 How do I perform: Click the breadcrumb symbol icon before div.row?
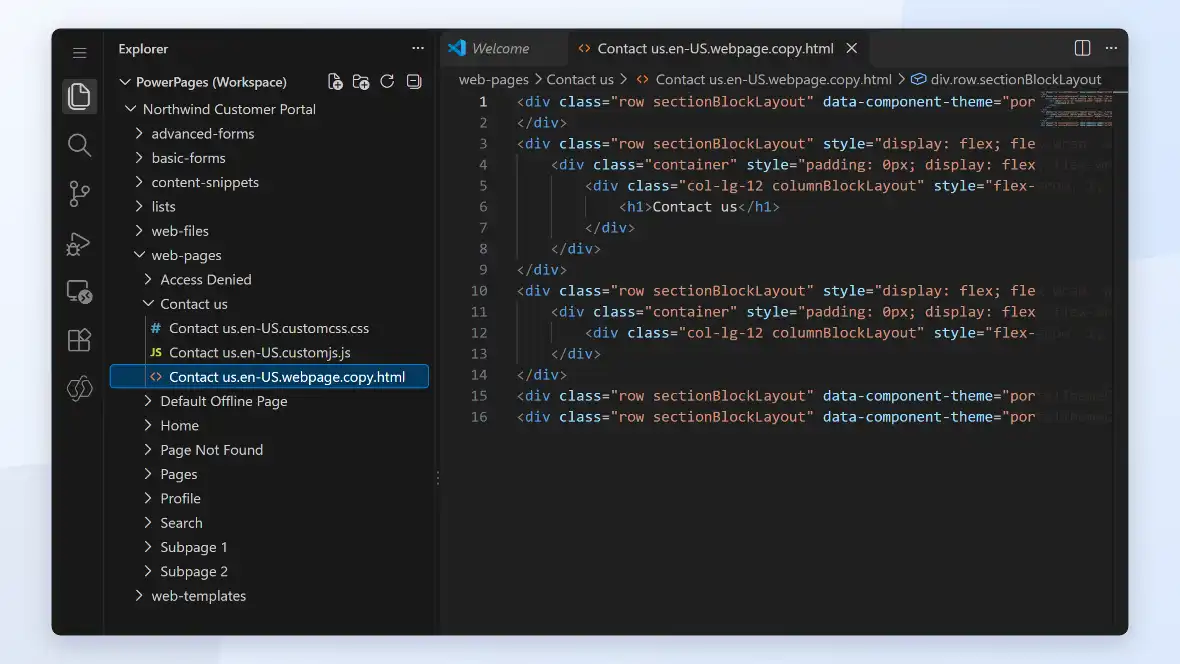click(918, 79)
